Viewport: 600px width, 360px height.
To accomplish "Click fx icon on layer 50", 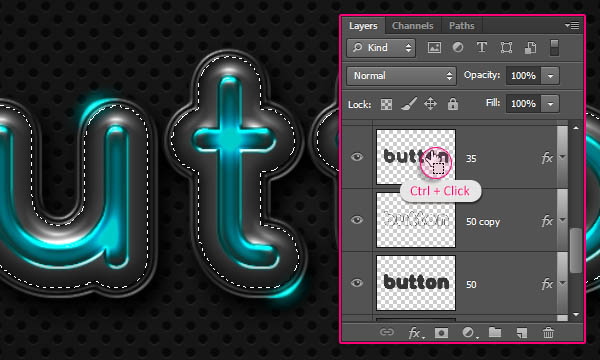I will pos(547,284).
